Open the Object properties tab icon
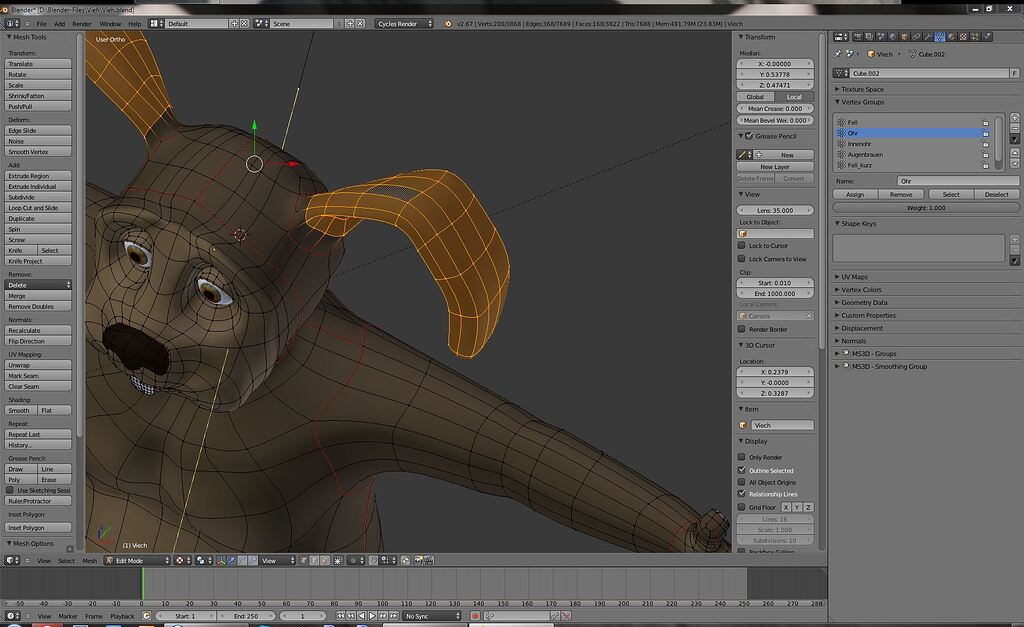The height and width of the screenshot is (627, 1024). [904, 37]
